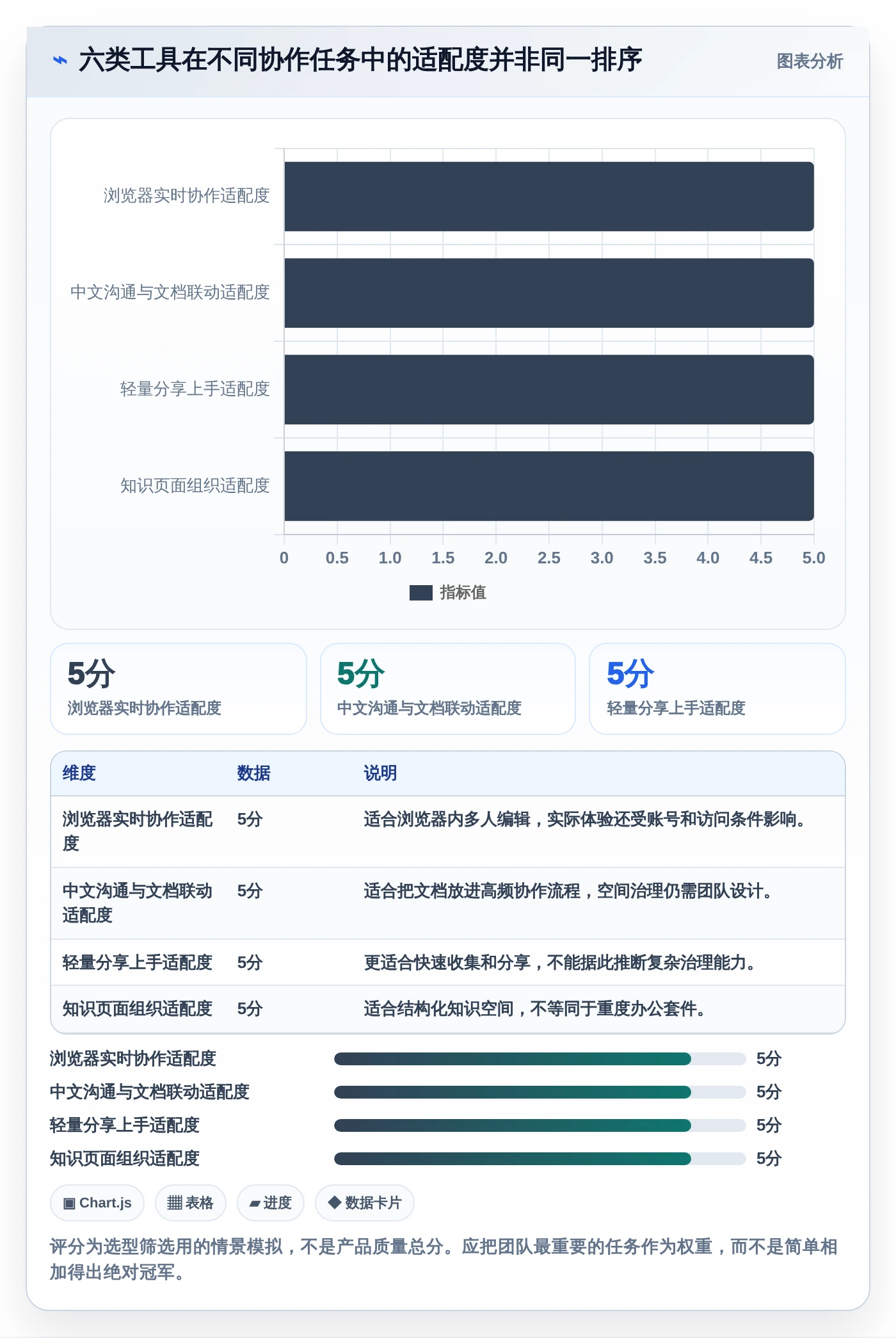Click table cell 轻量分享上手适配度
The height and width of the screenshot is (1338, 896).
pos(138,963)
